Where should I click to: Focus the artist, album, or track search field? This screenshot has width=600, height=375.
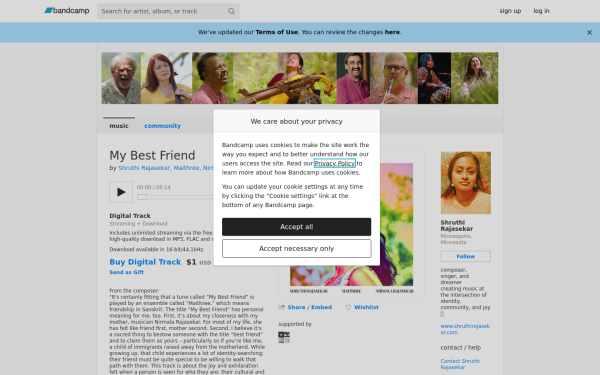168,11
